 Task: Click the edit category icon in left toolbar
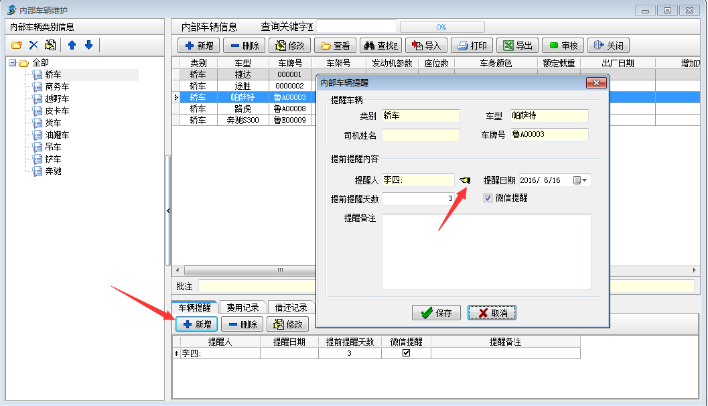[x=51, y=45]
